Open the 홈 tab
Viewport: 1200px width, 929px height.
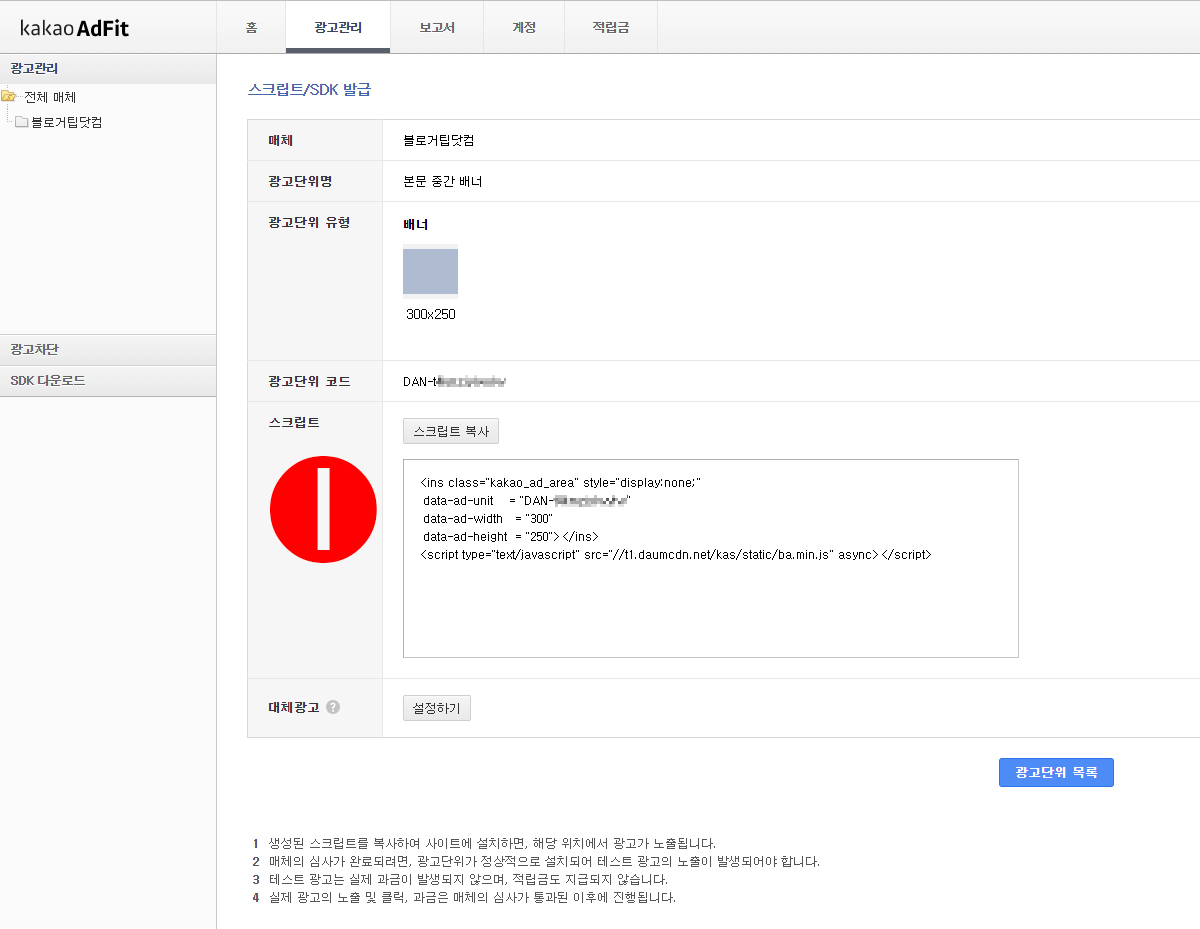(x=251, y=27)
